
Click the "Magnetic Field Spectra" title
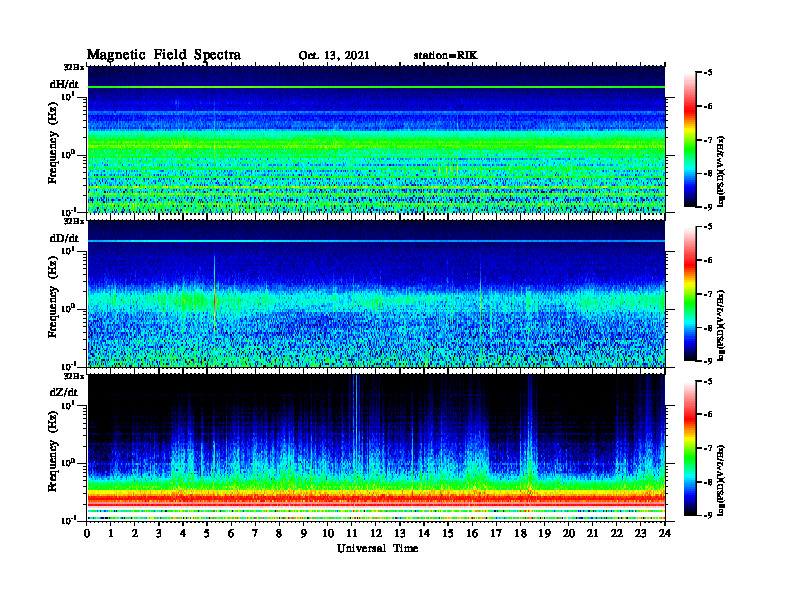pyautogui.click(x=163, y=55)
